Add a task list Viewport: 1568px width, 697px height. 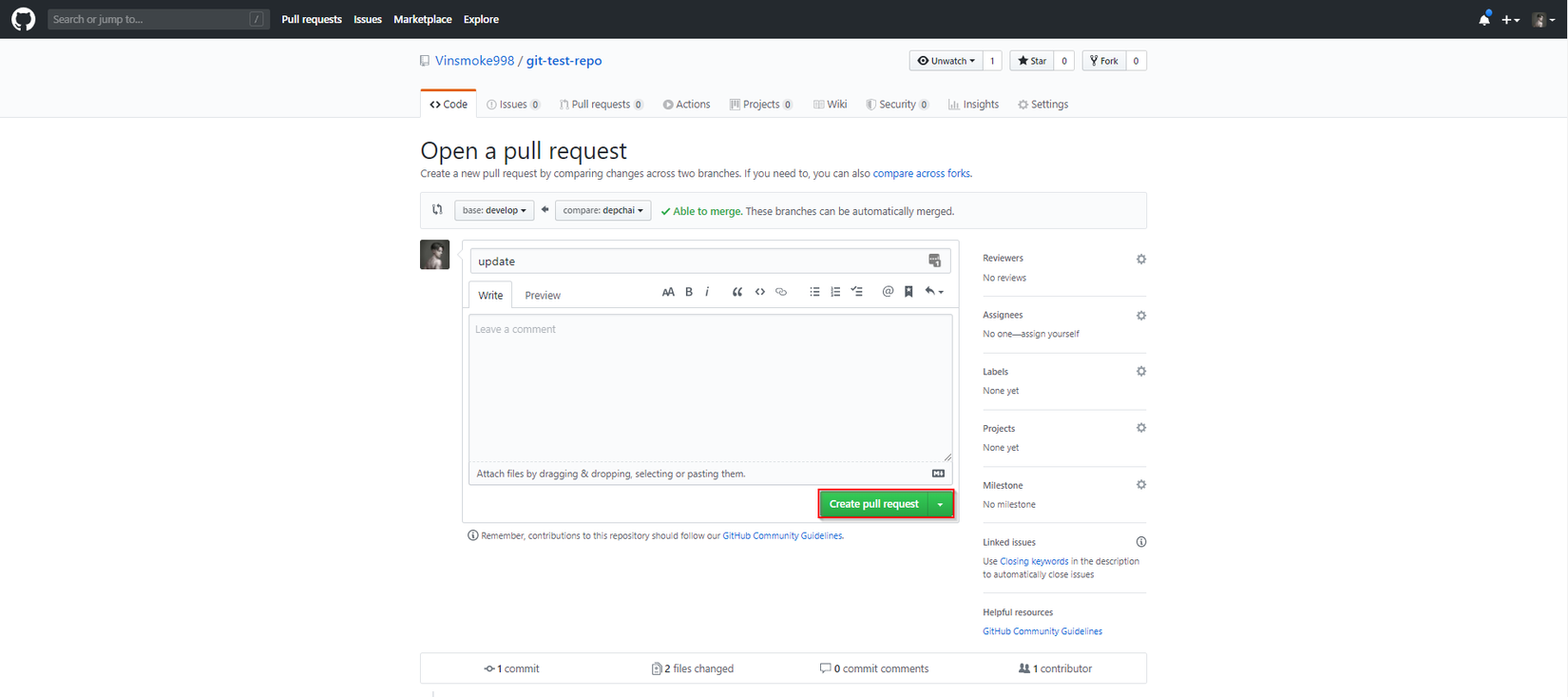857,292
